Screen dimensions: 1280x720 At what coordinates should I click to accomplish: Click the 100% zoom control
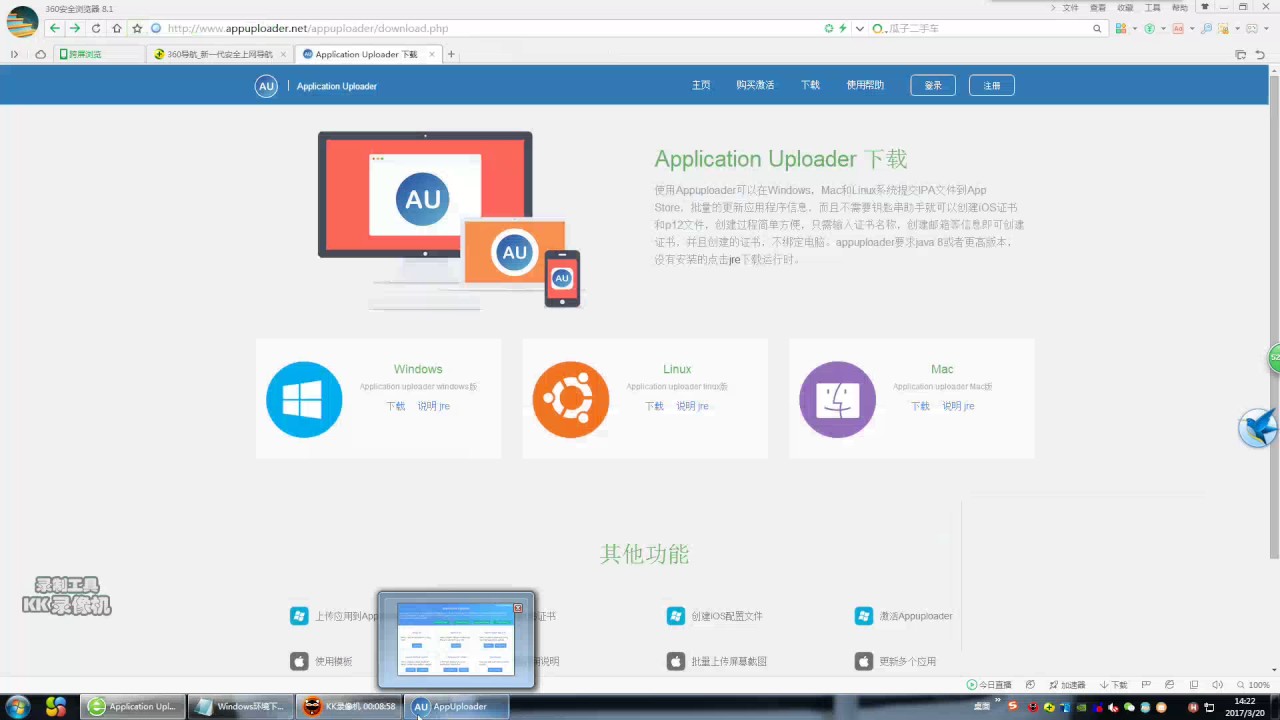click(x=1252, y=685)
